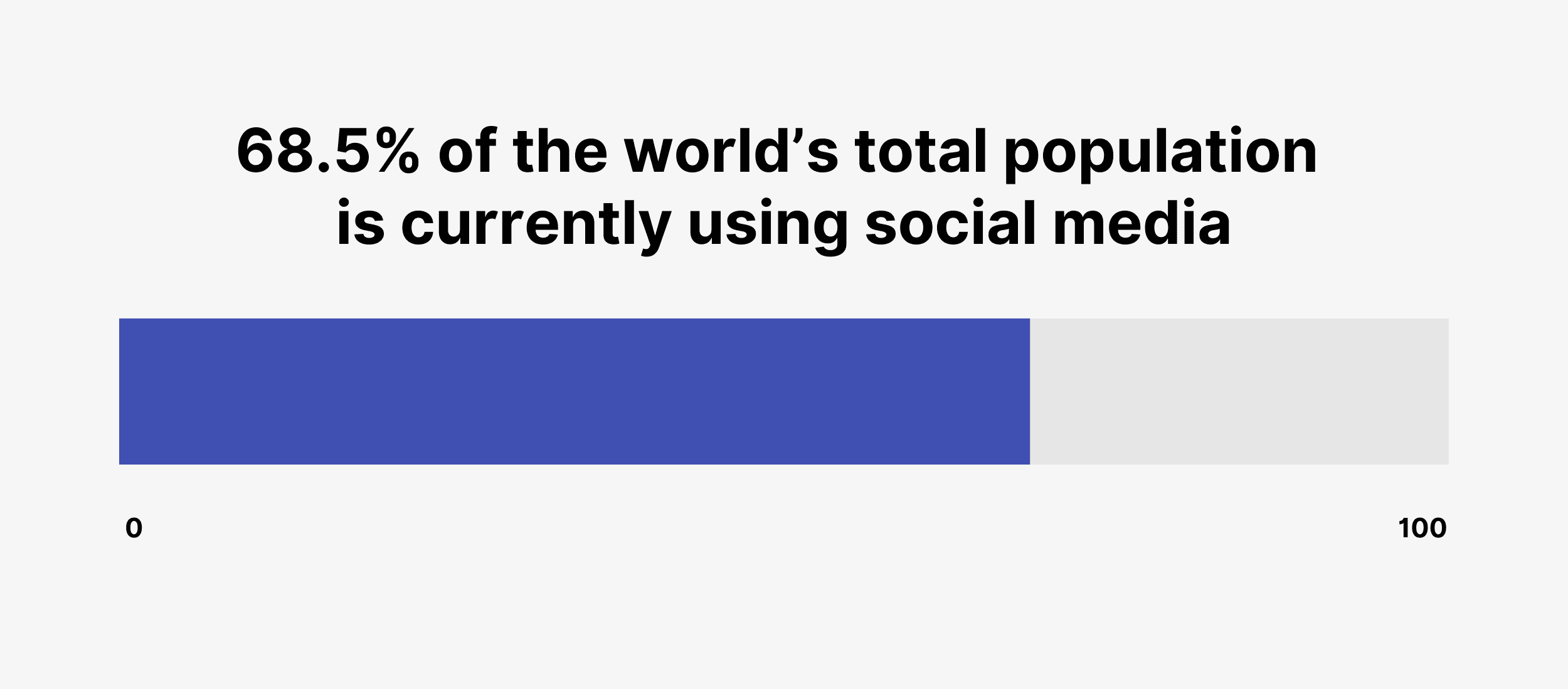
Task: Click the "0" label below the bar
Action: [134, 529]
